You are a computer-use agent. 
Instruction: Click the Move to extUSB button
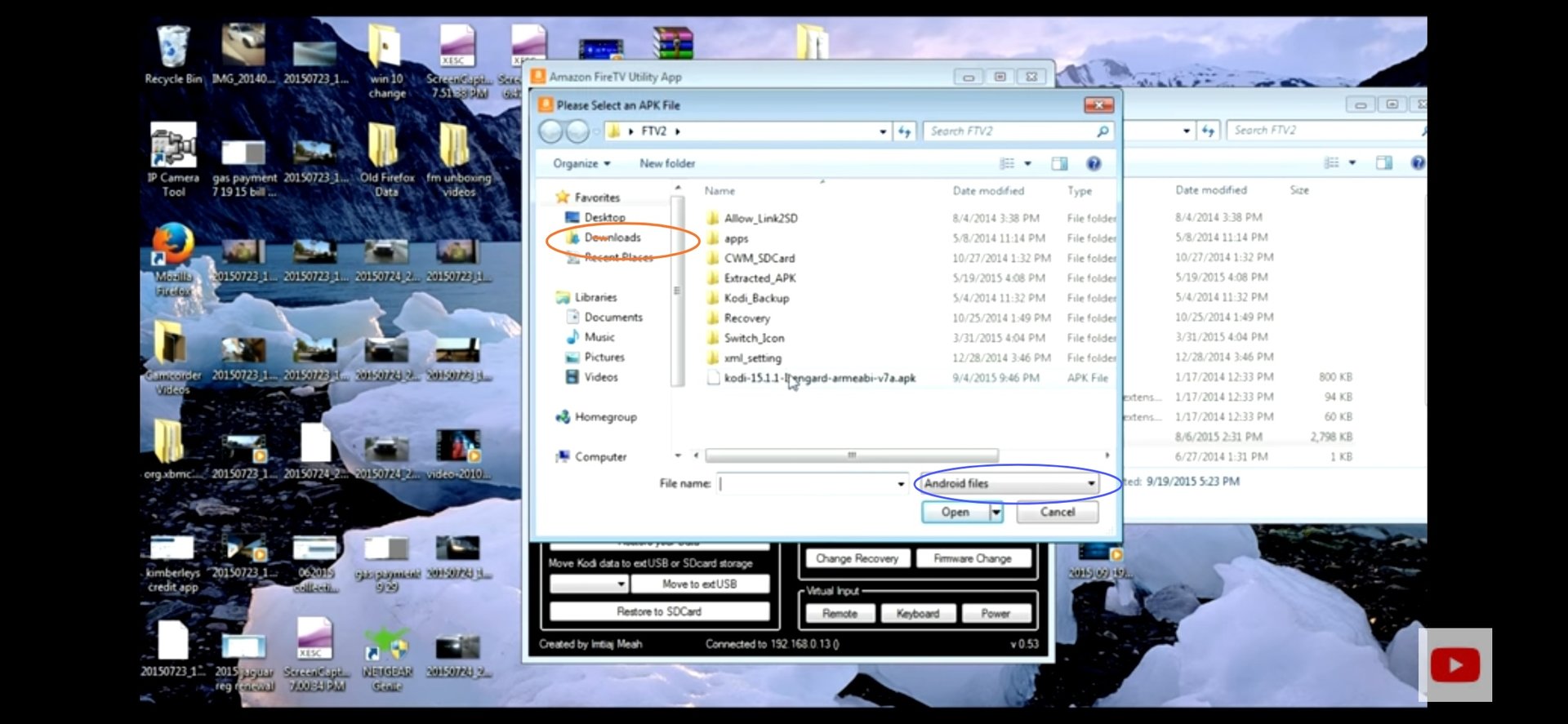[x=700, y=584]
